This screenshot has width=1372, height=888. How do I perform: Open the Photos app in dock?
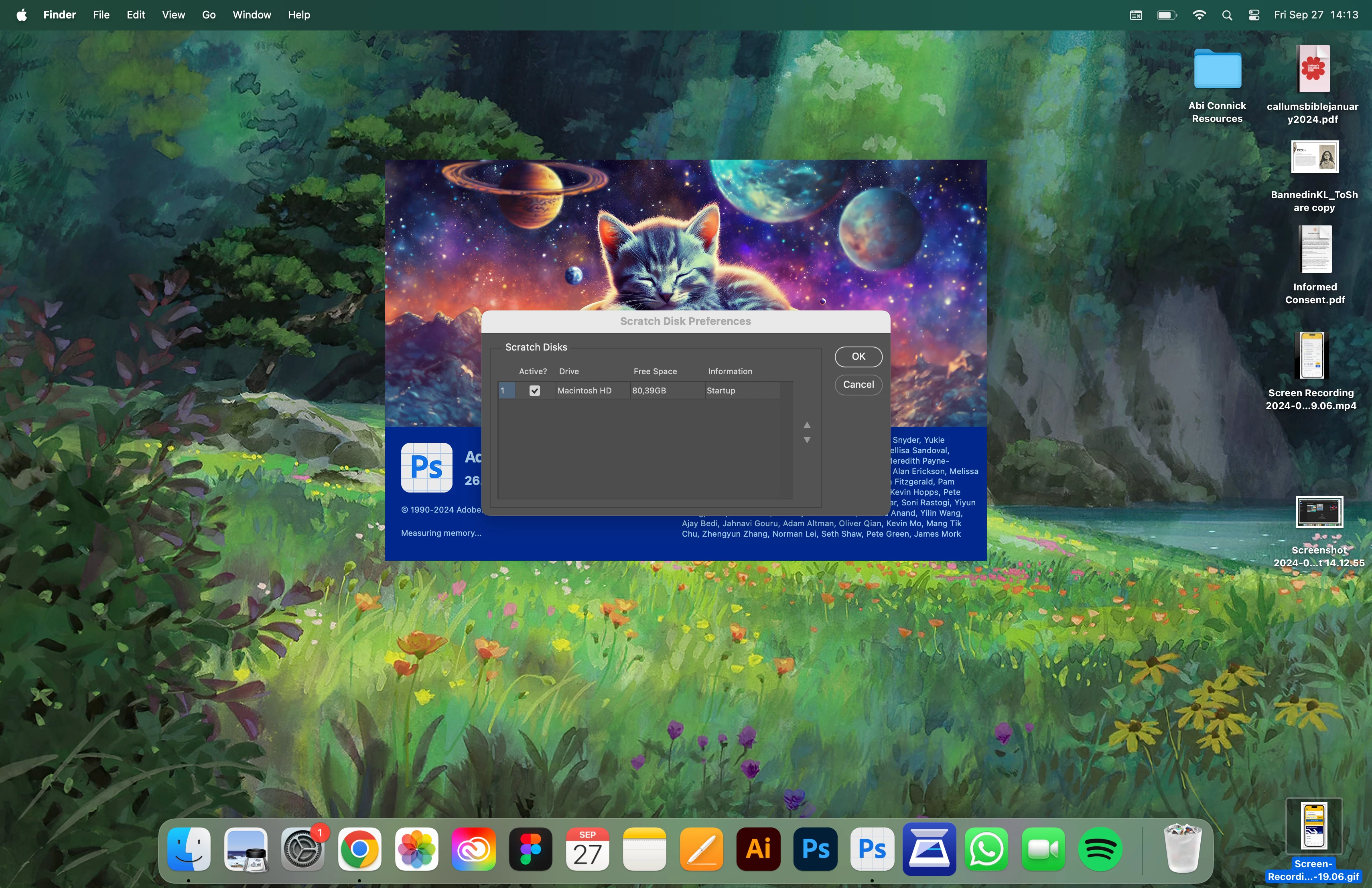click(416, 849)
